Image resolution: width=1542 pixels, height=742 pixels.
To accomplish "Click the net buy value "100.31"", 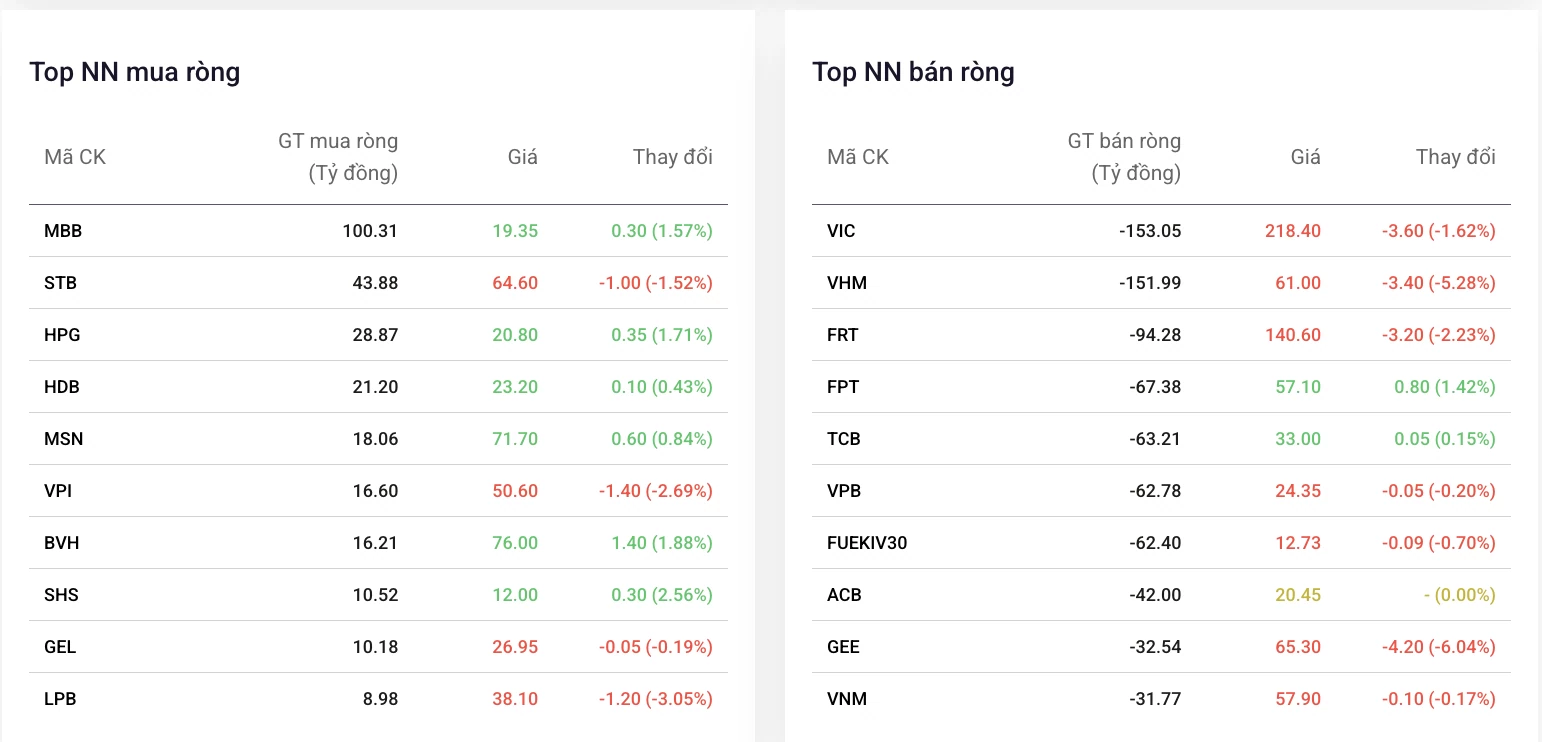I will coord(370,231).
